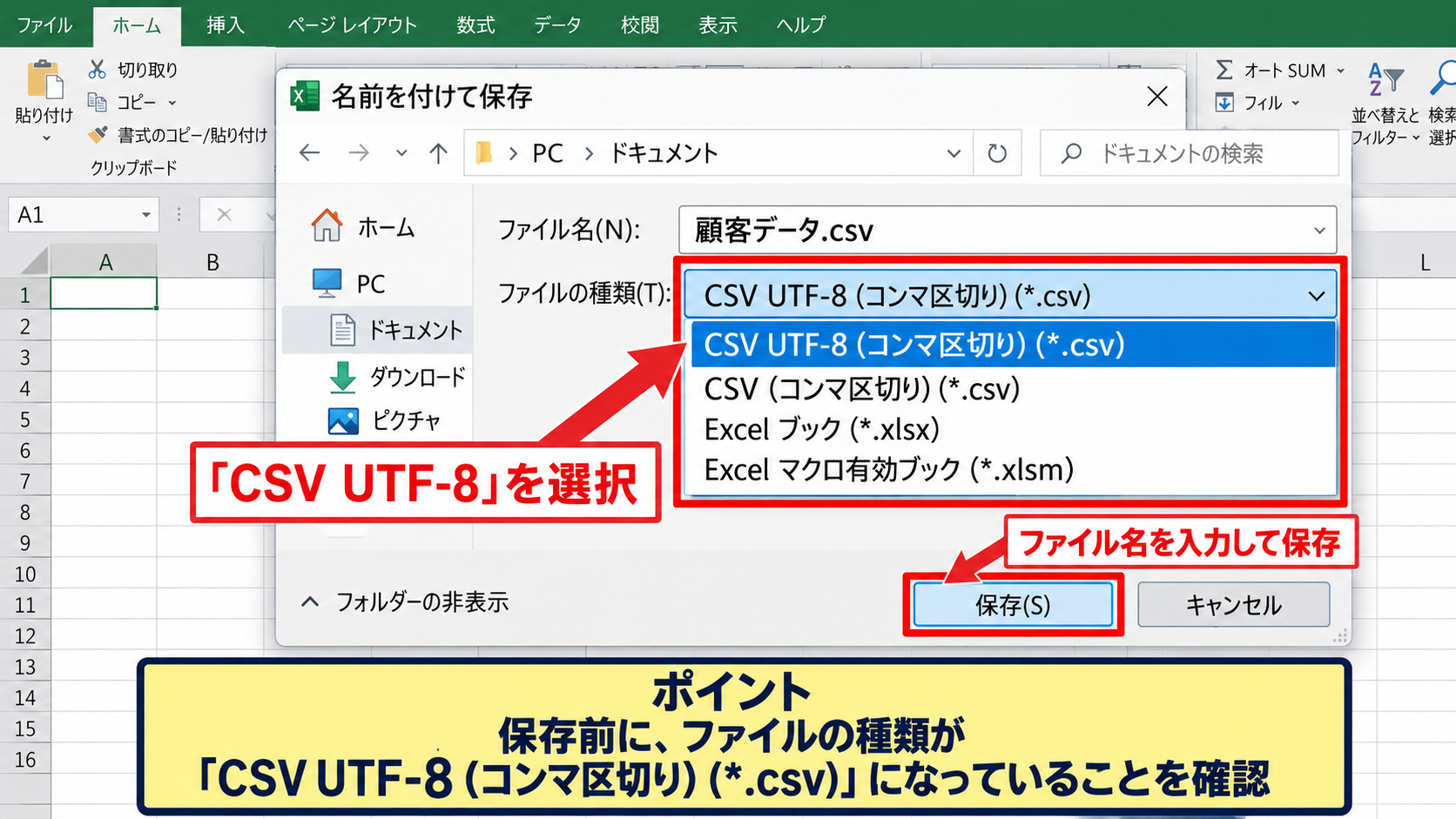Open recent locations dropdown arrow

coord(401,153)
